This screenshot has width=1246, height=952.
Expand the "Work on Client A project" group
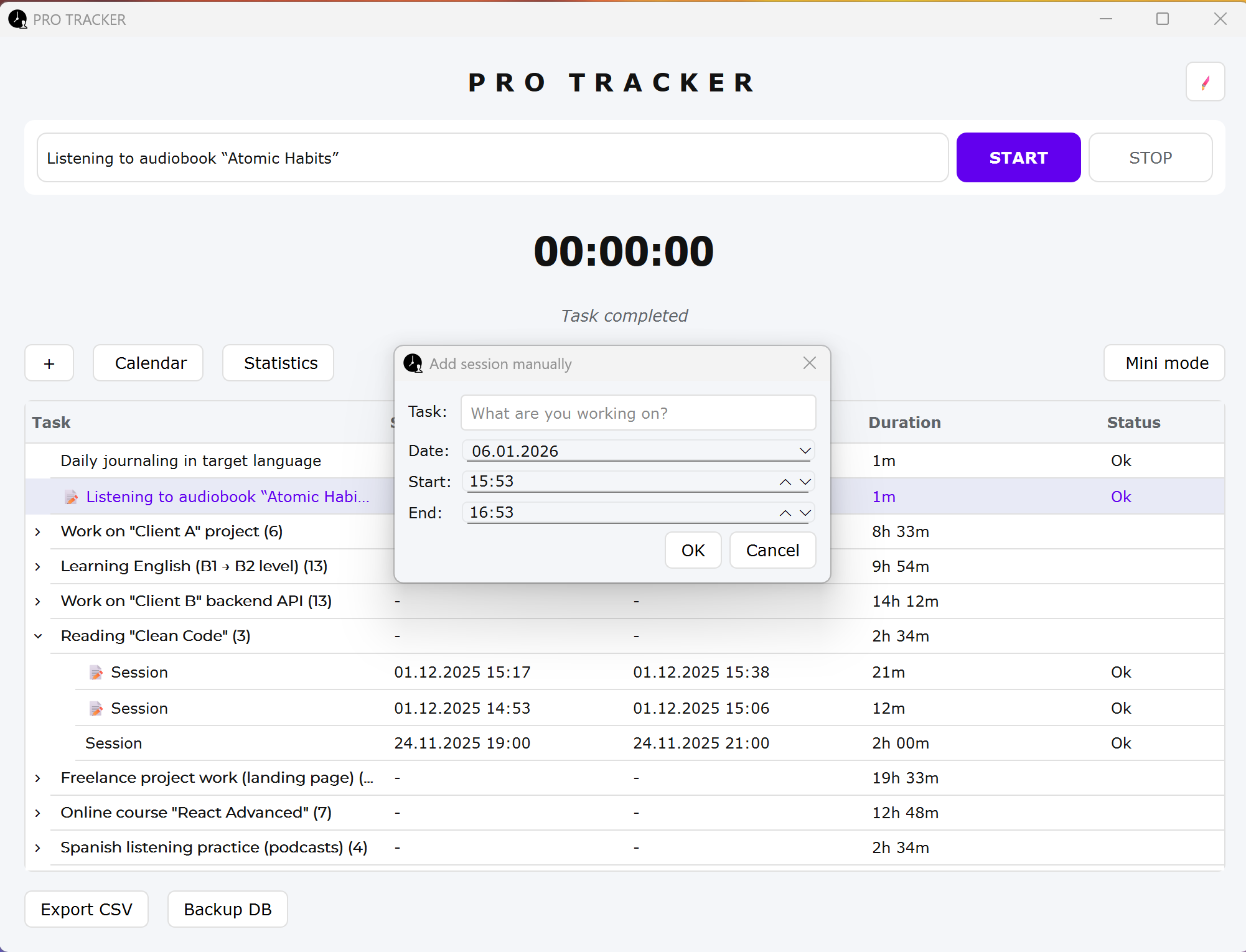38,531
